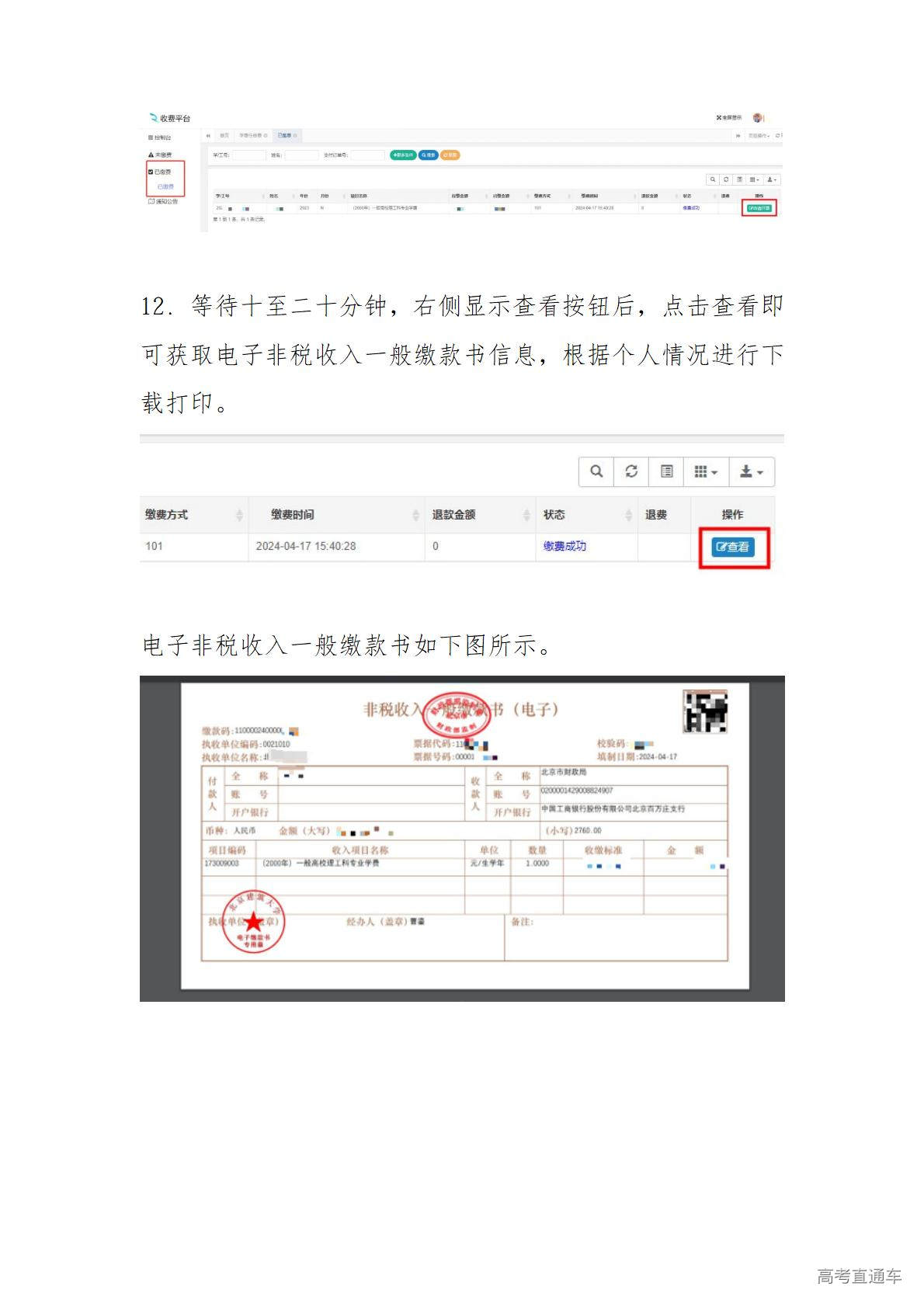Click the 收费平台 logo at top left
The image size is (924, 1307).
pos(170,118)
